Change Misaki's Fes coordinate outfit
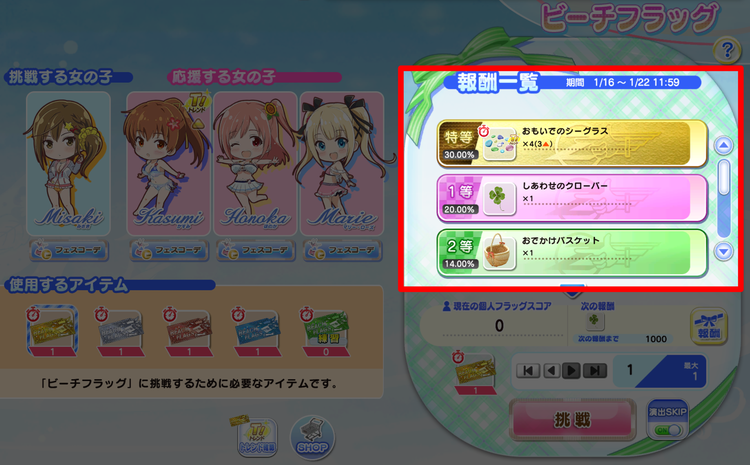The width and height of the screenshot is (750, 465). click(69, 250)
